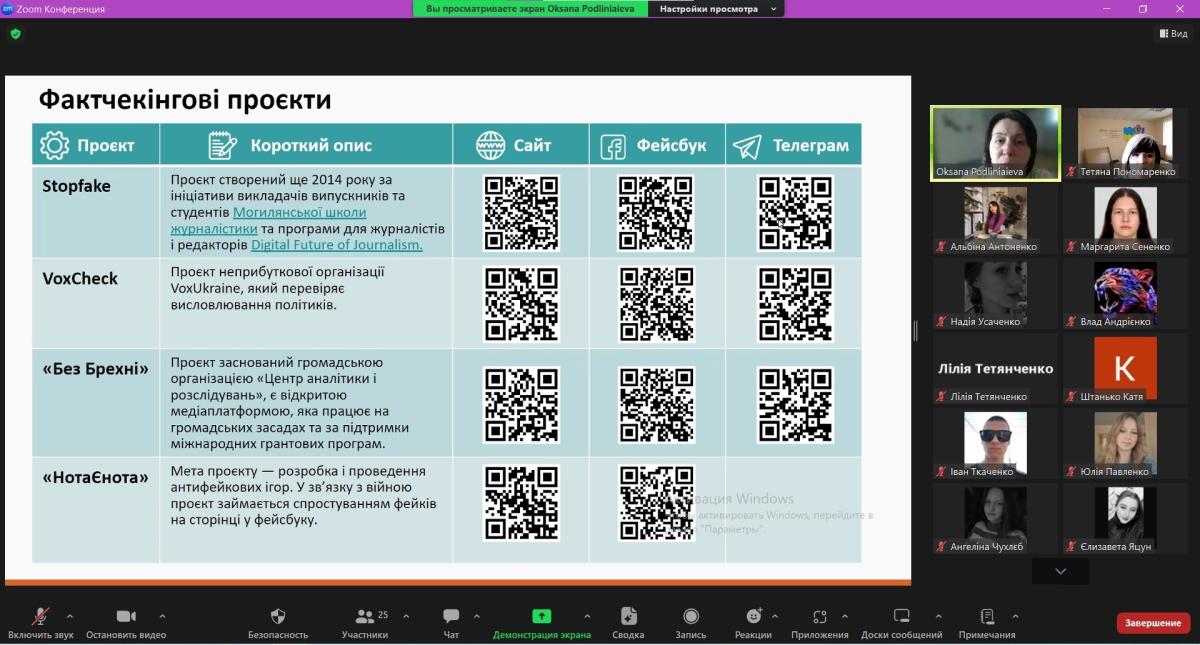Screen dimensions: 1200x645
Task: Expand video options arrow beside camera
Action: tap(162, 616)
